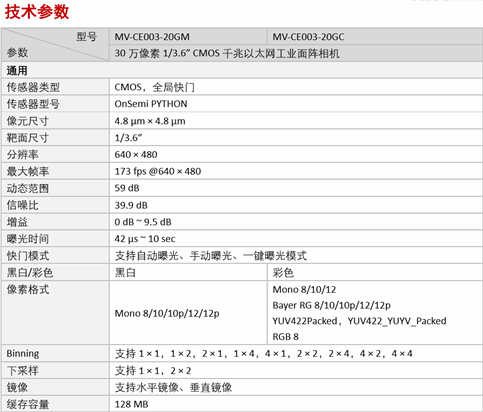
Task: Select model name MV-CE003-20GC
Action: click(308, 37)
